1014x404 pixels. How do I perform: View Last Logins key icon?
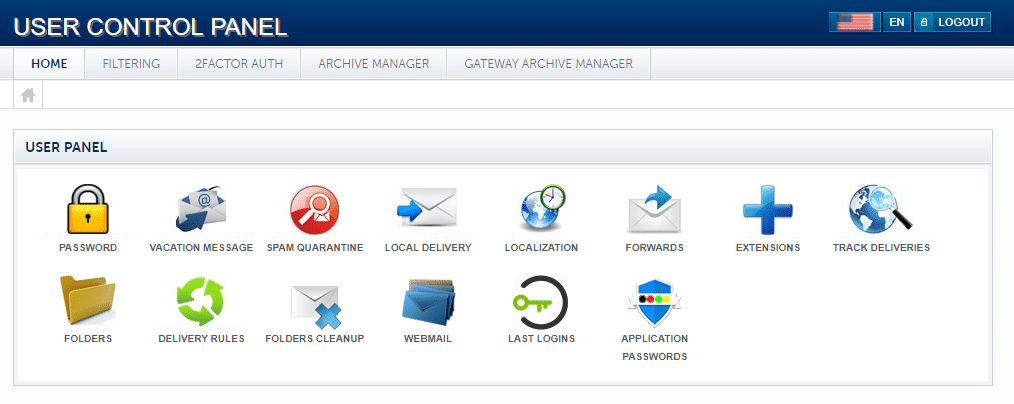(x=541, y=301)
